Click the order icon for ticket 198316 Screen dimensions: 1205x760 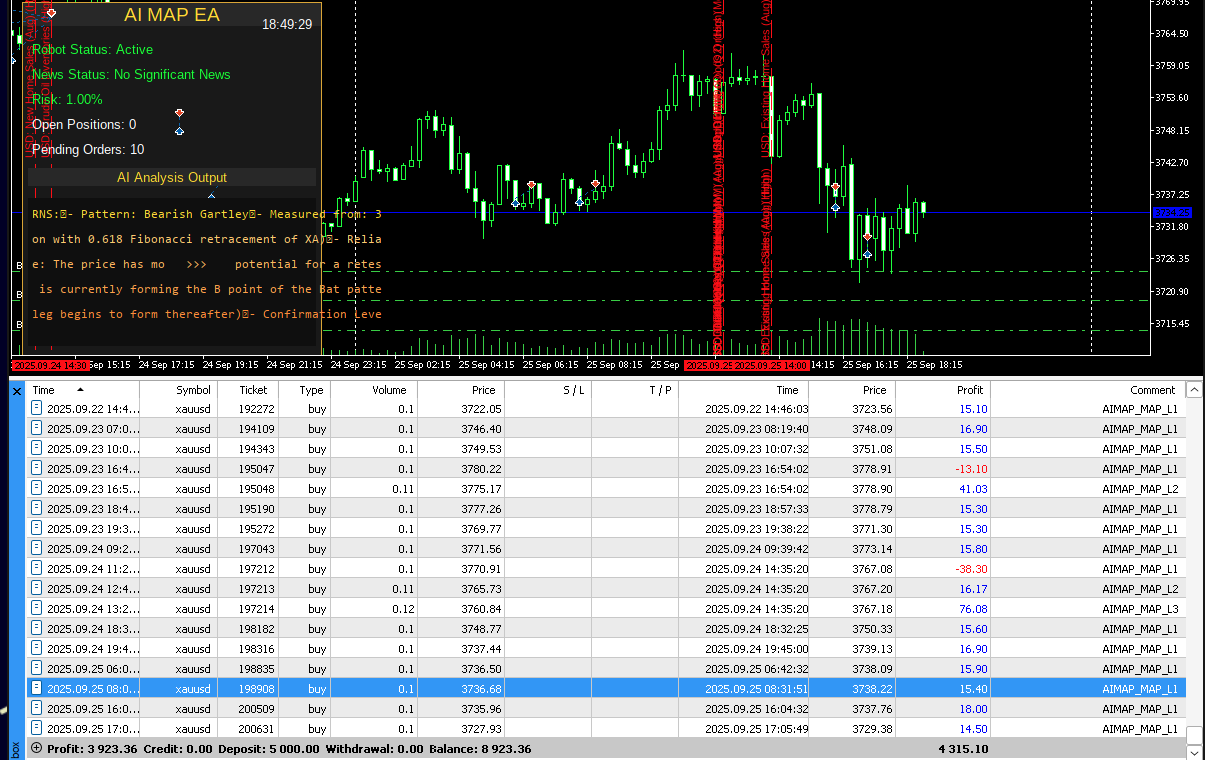37,648
